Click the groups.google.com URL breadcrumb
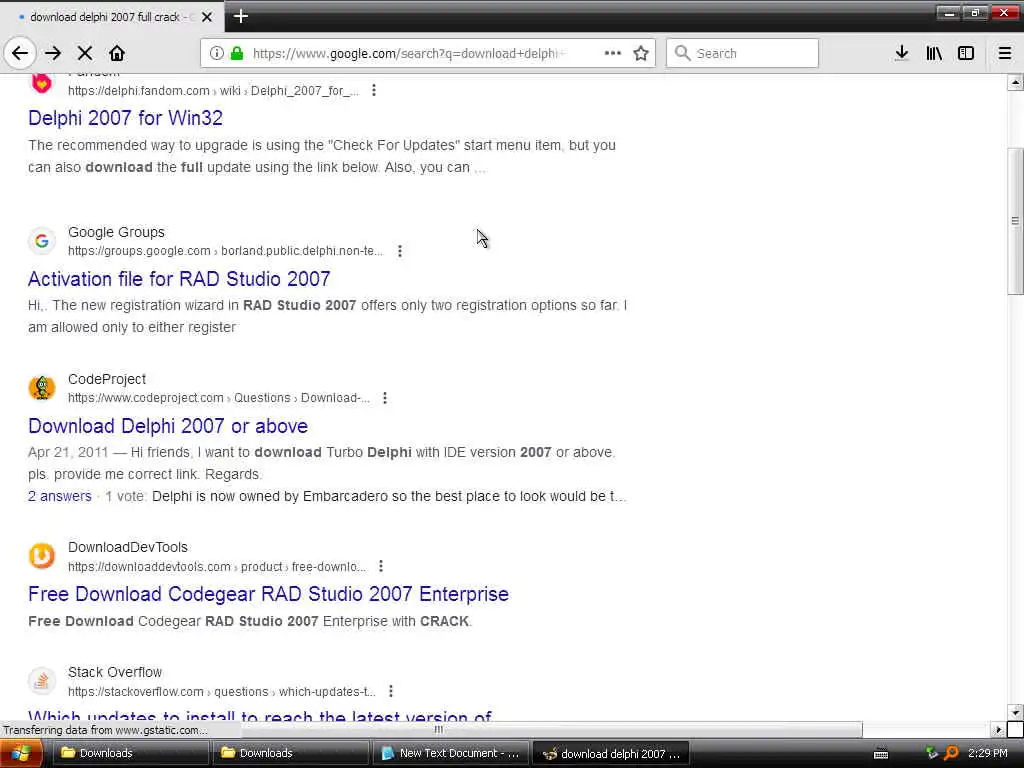1024x768 pixels. (226, 251)
